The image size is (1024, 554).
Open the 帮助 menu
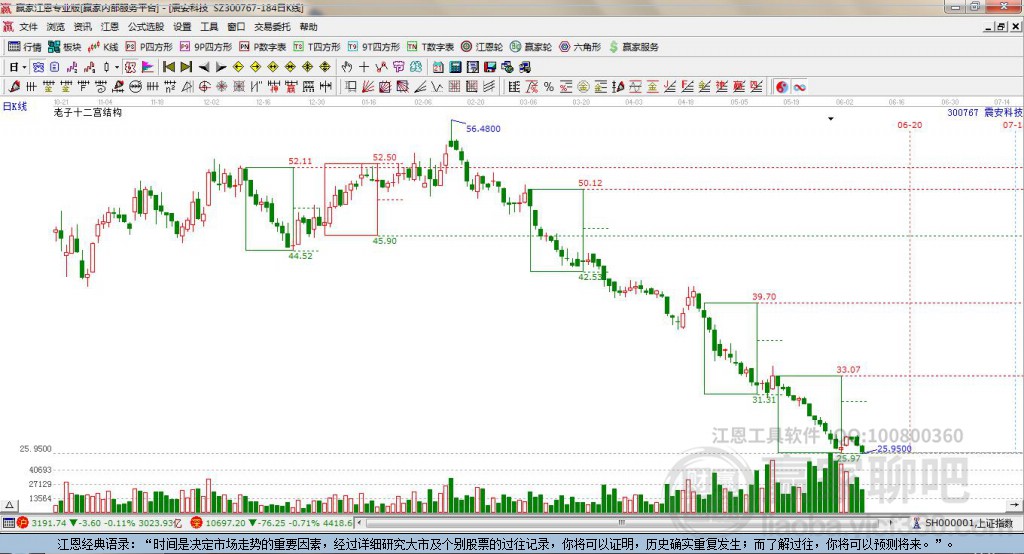coord(308,27)
